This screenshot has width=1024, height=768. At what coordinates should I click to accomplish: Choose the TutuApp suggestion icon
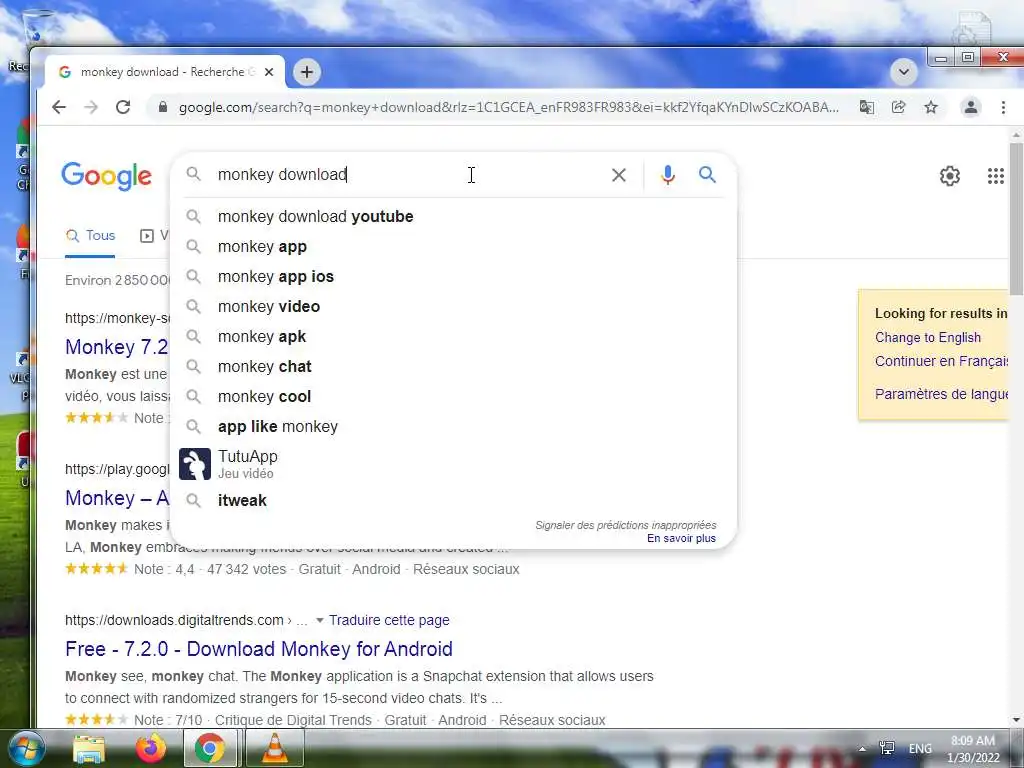pyautogui.click(x=195, y=464)
